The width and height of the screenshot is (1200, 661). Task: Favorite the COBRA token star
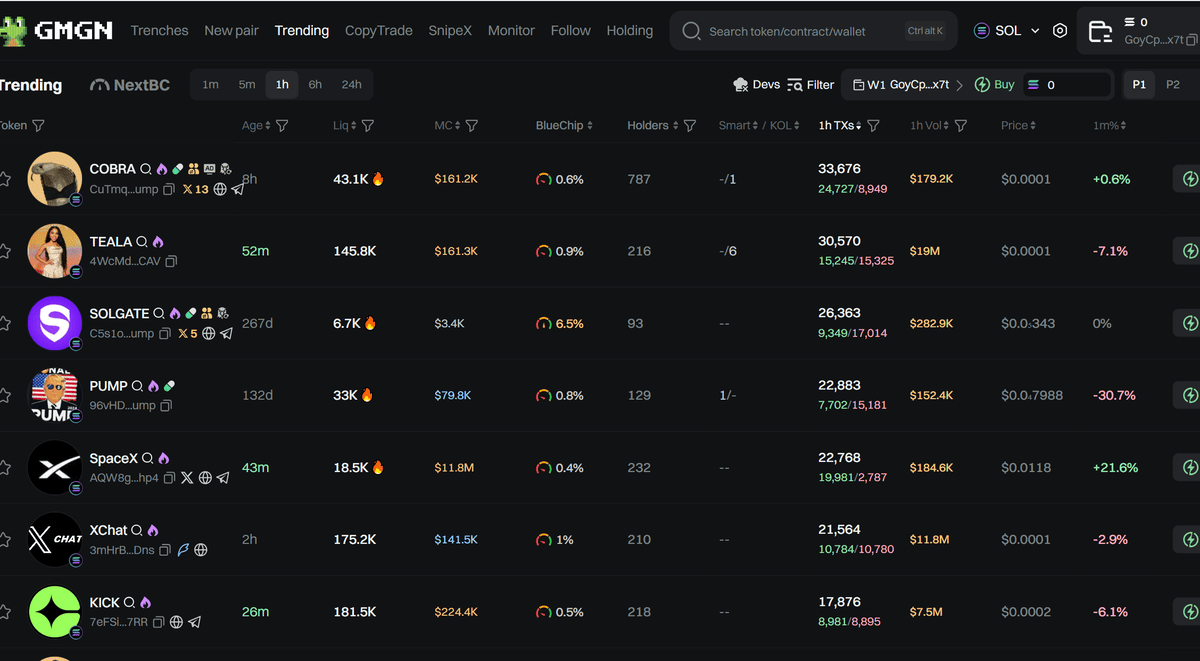(5, 179)
